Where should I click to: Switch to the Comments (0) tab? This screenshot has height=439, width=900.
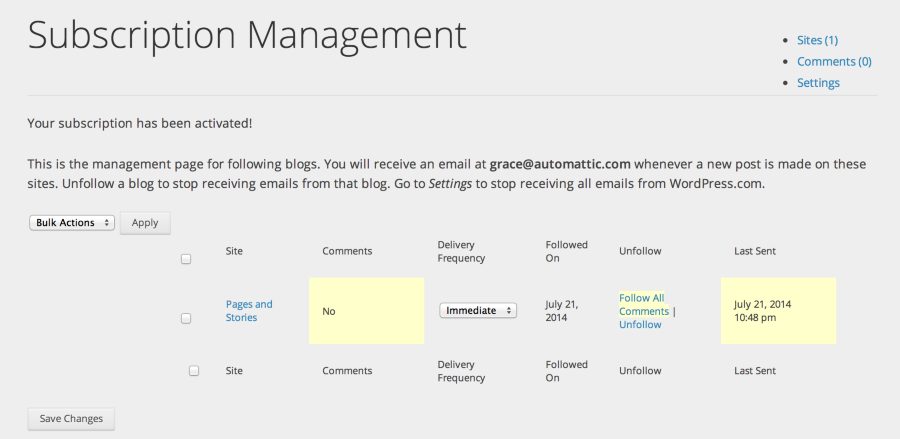click(834, 61)
